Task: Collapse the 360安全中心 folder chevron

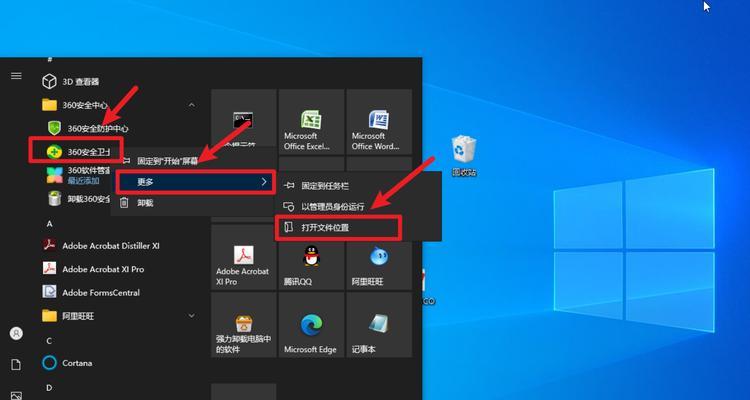Action: pos(192,105)
